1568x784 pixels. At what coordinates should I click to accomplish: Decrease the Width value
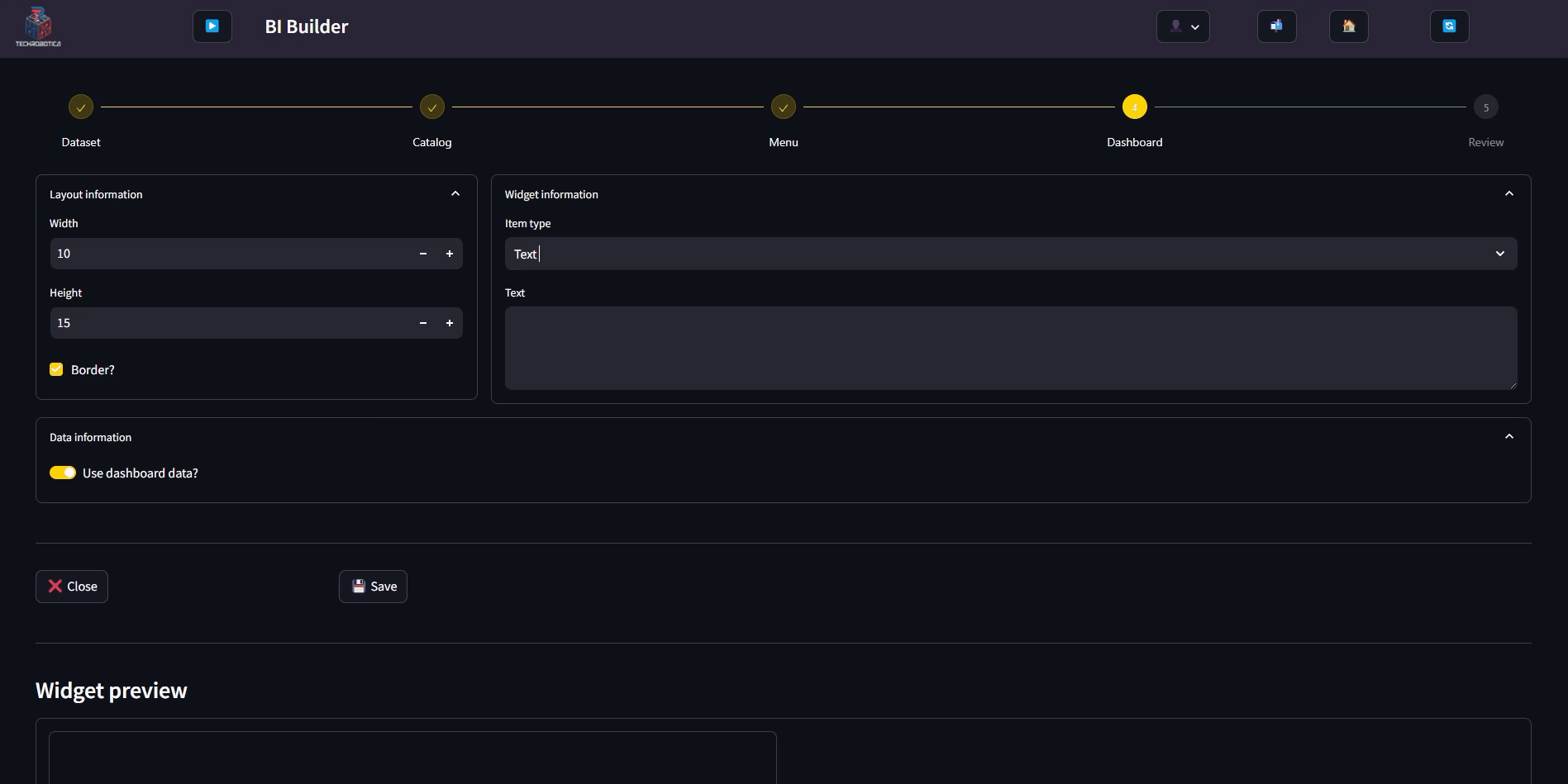tap(423, 254)
